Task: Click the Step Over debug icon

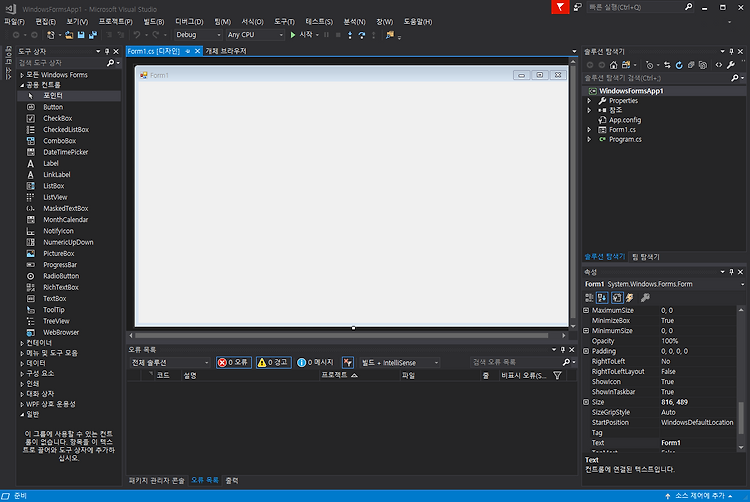Action: pos(362,35)
